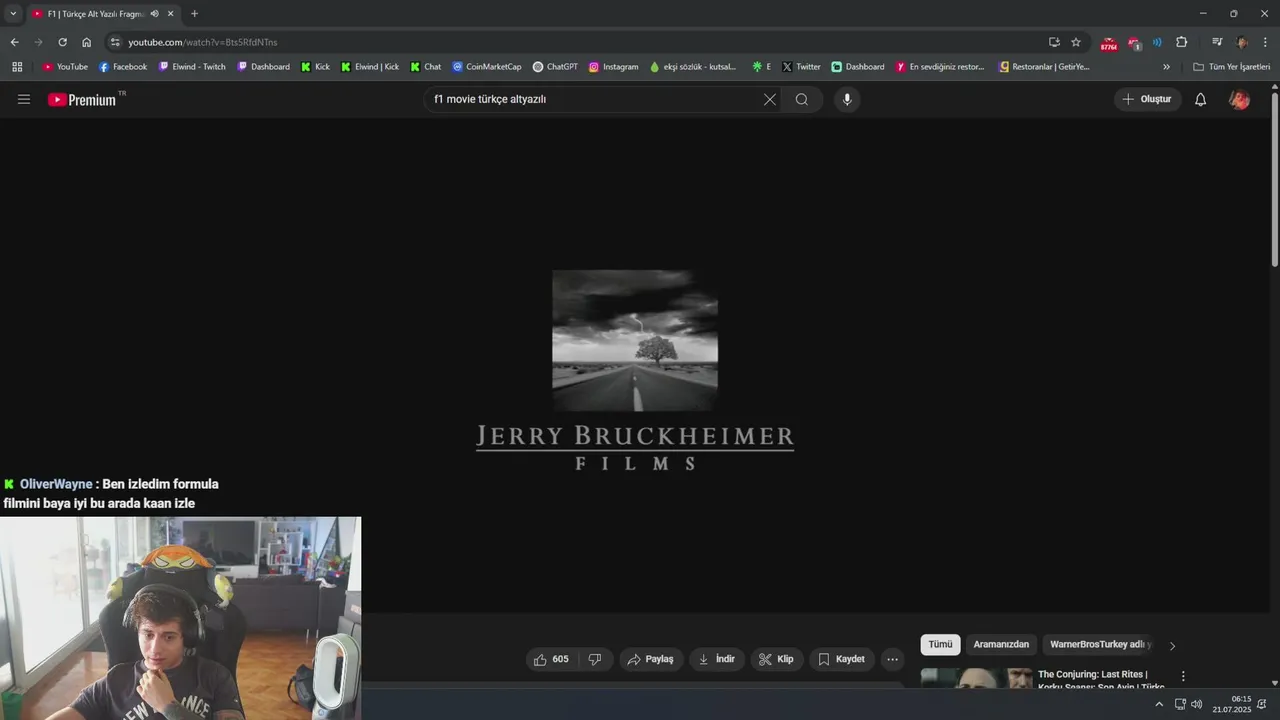This screenshot has width=1280, height=720.
Task: Open the apps grid in bookmarks bar
Action: click(x=17, y=67)
